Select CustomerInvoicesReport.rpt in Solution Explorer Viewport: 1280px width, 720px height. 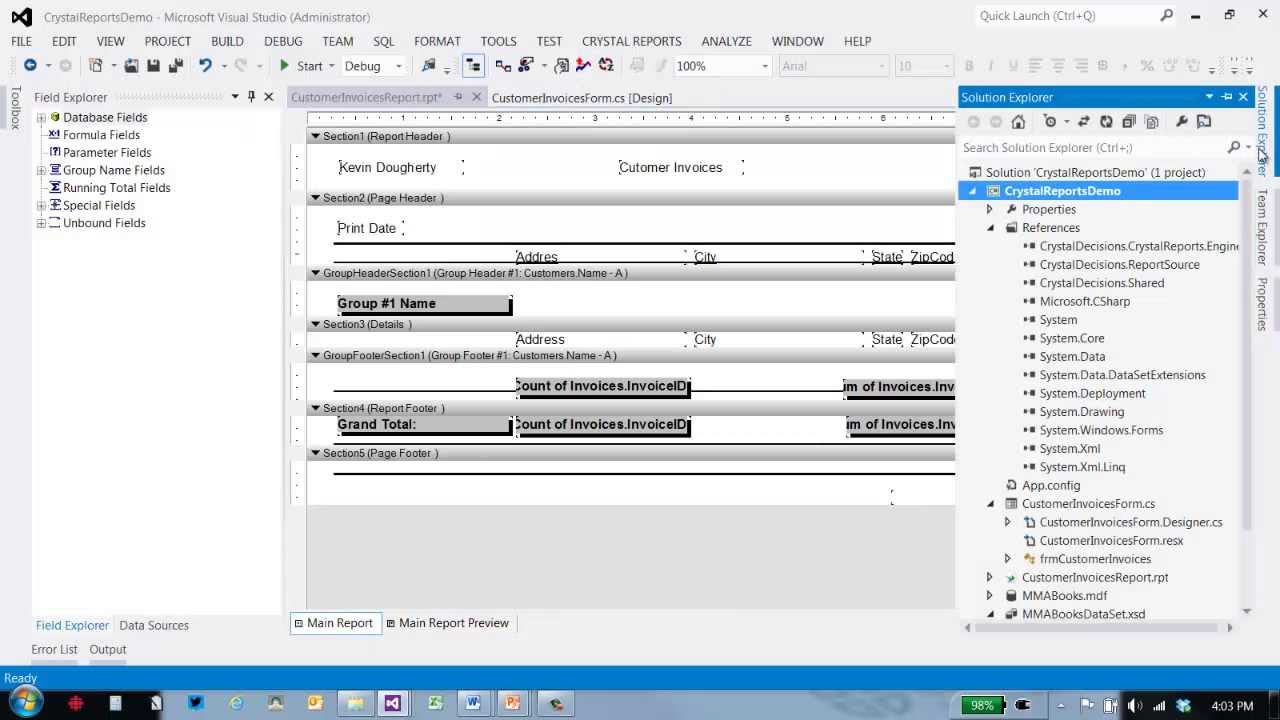(1094, 578)
